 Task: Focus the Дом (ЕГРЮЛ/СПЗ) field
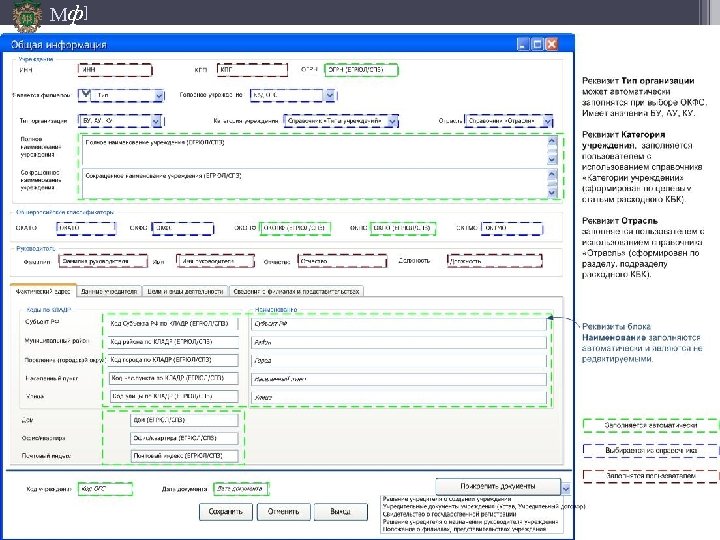[184, 420]
